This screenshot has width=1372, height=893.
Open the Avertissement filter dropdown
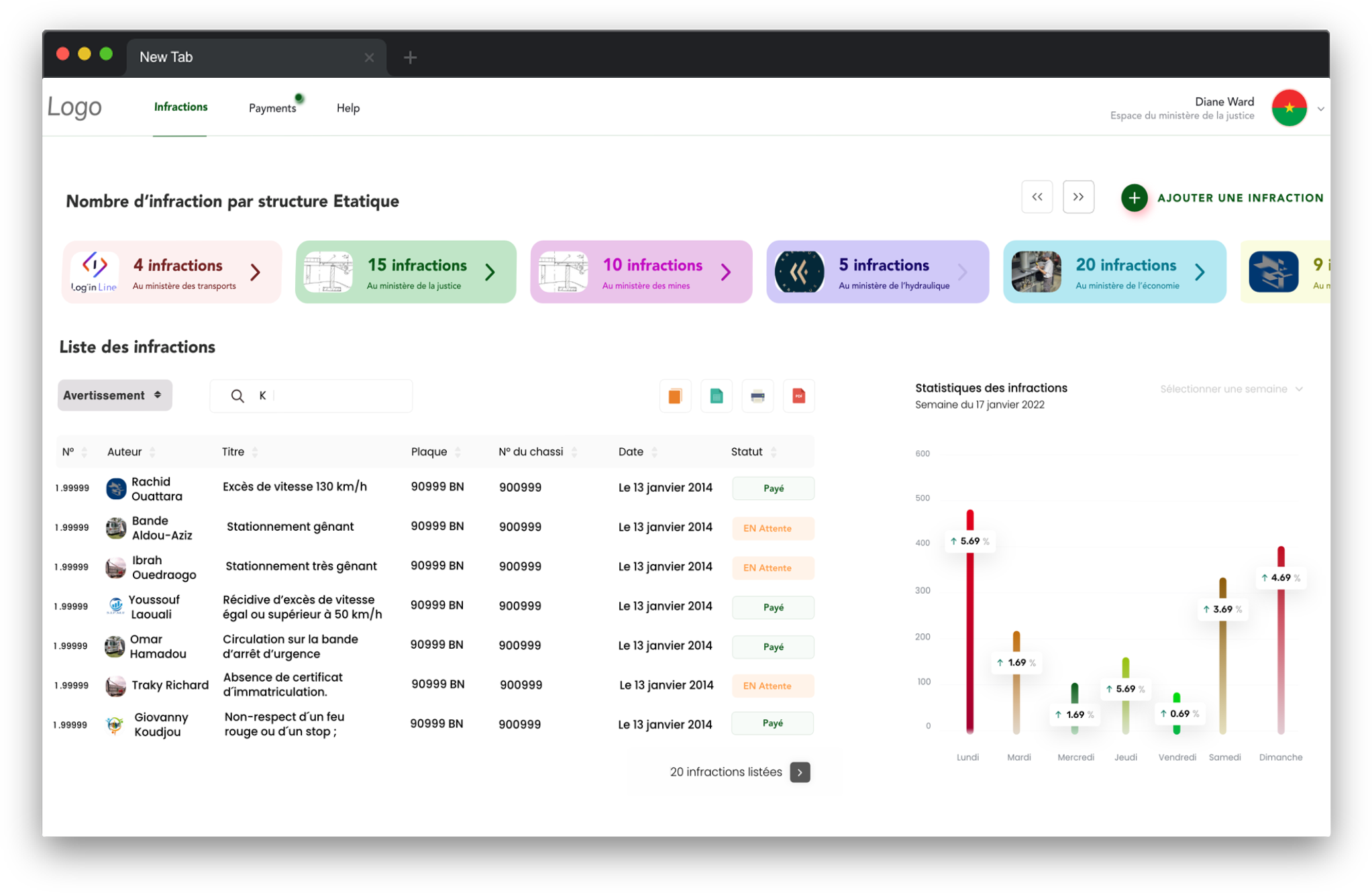tap(114, 395)
